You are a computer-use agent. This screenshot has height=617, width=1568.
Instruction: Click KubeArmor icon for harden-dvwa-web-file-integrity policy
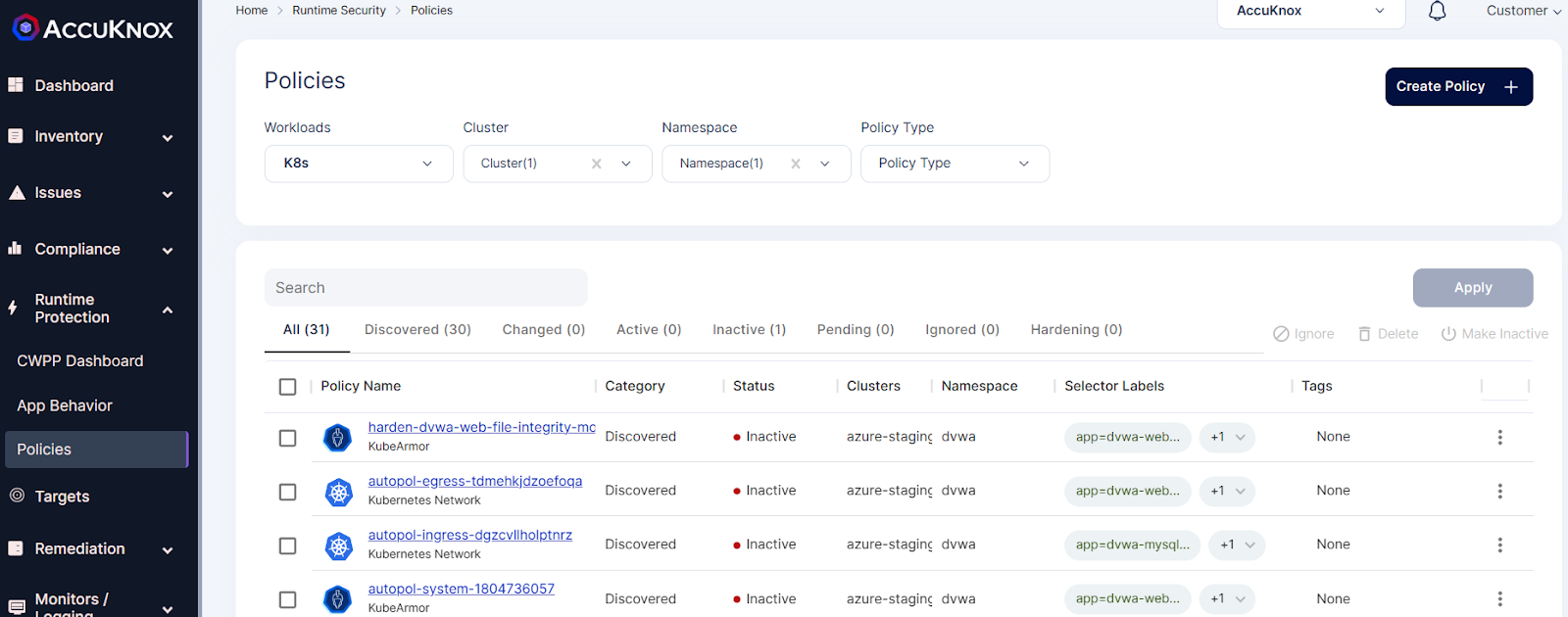[x=338, y=437]
